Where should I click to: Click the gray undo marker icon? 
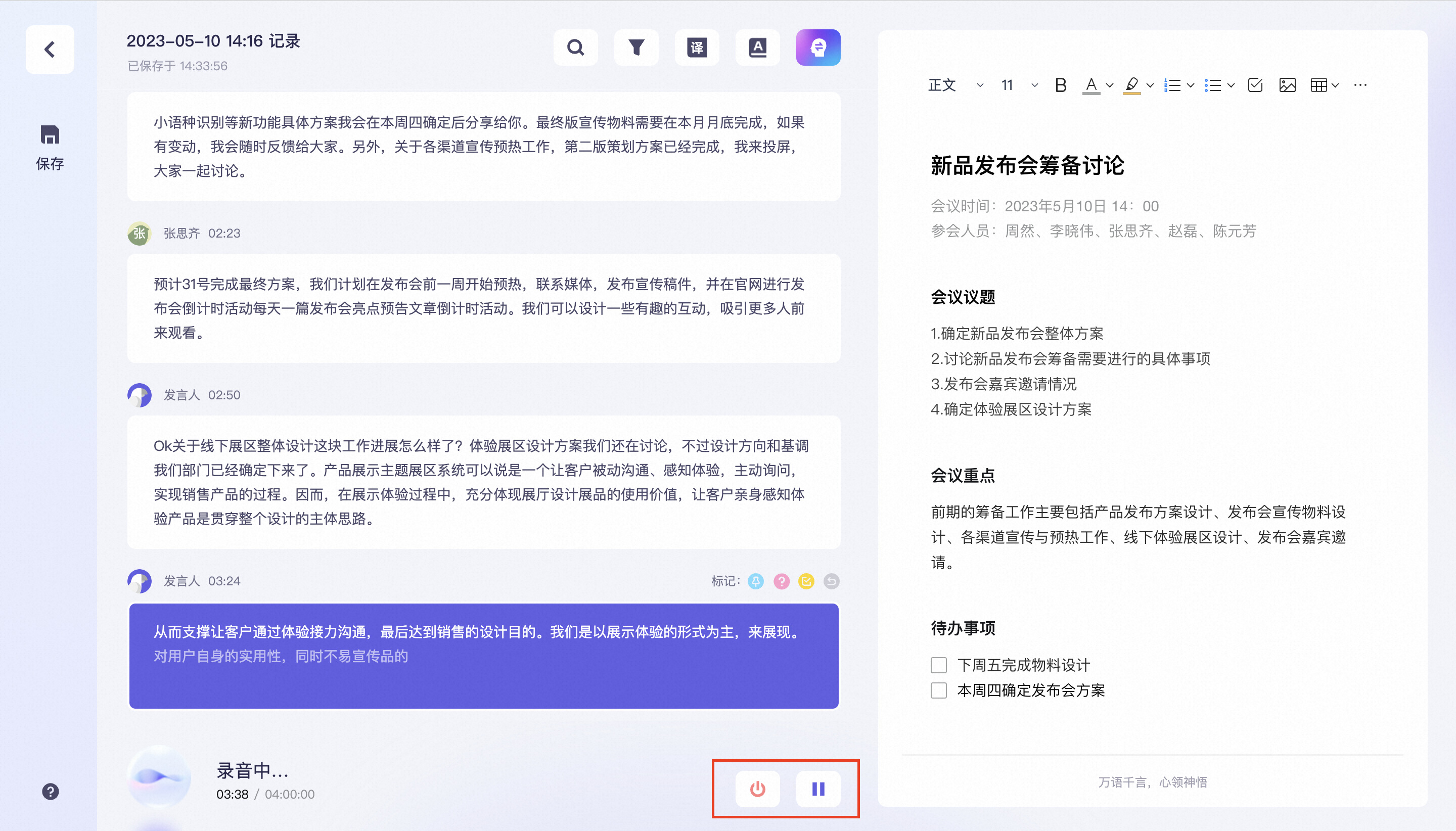point(832,581)
